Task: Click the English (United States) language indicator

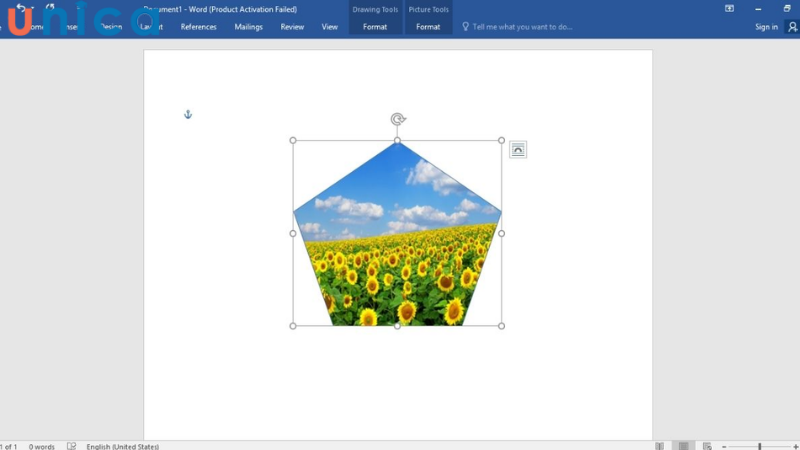Action: click(122, 446)
